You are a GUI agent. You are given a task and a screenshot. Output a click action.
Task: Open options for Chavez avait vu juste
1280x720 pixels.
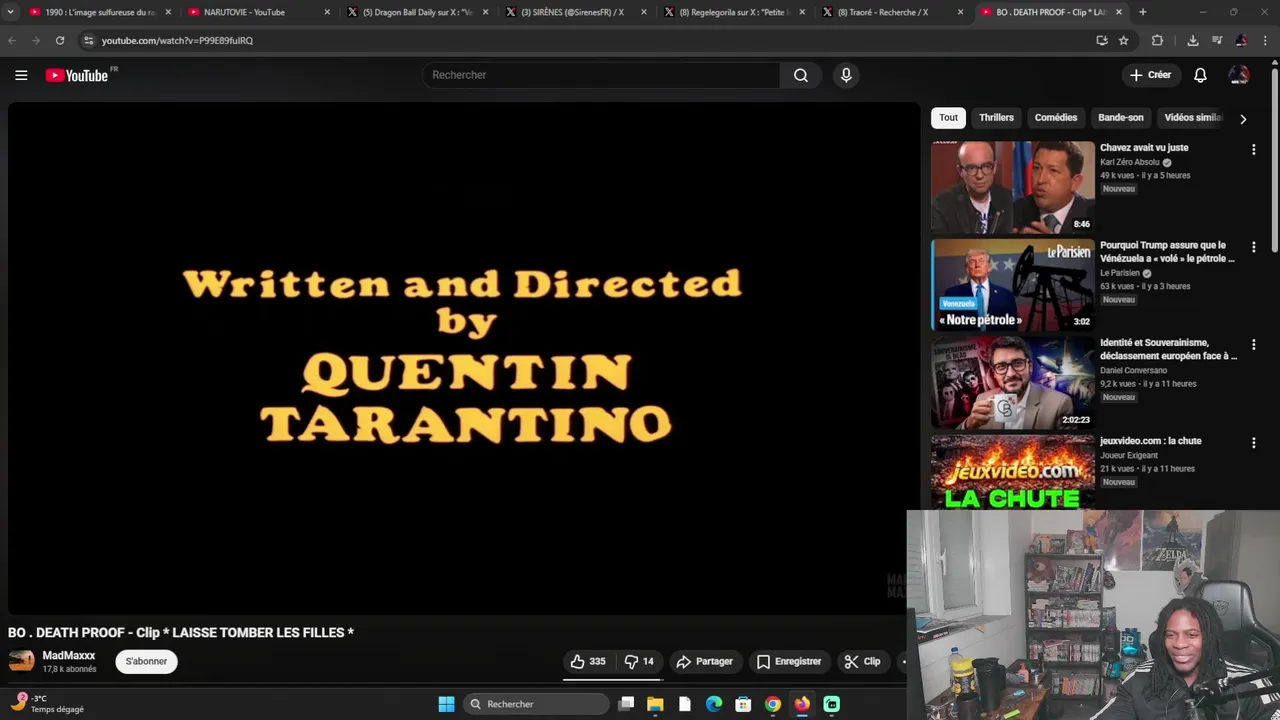(x=1253, y=150)
